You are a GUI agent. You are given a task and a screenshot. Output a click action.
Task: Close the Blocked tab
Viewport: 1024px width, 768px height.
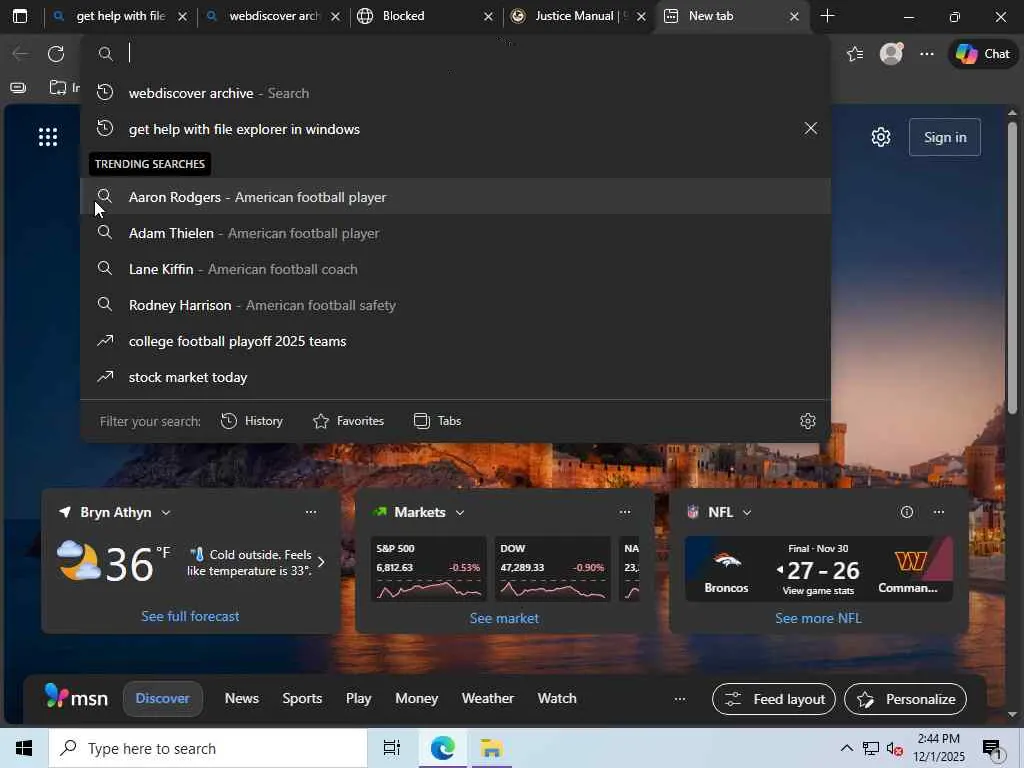pyautogui.click(x=488, y=16)
